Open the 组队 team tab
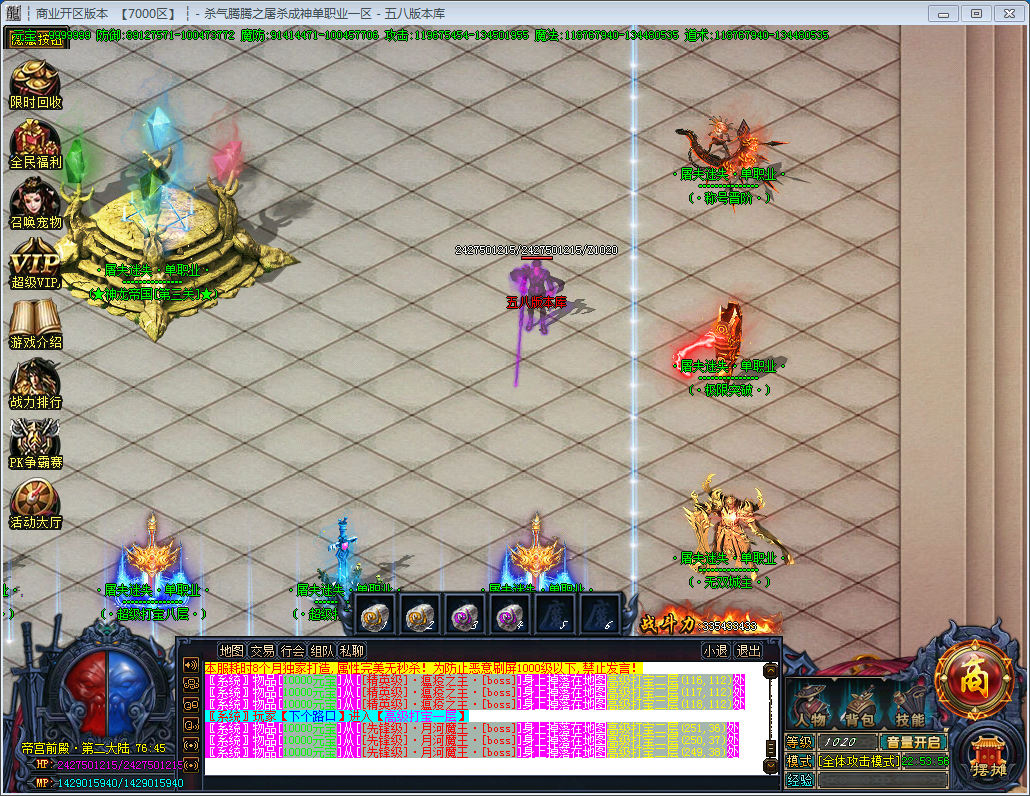Image resolution: width=1030 pixels, height=796 pixels. [322, 651]
